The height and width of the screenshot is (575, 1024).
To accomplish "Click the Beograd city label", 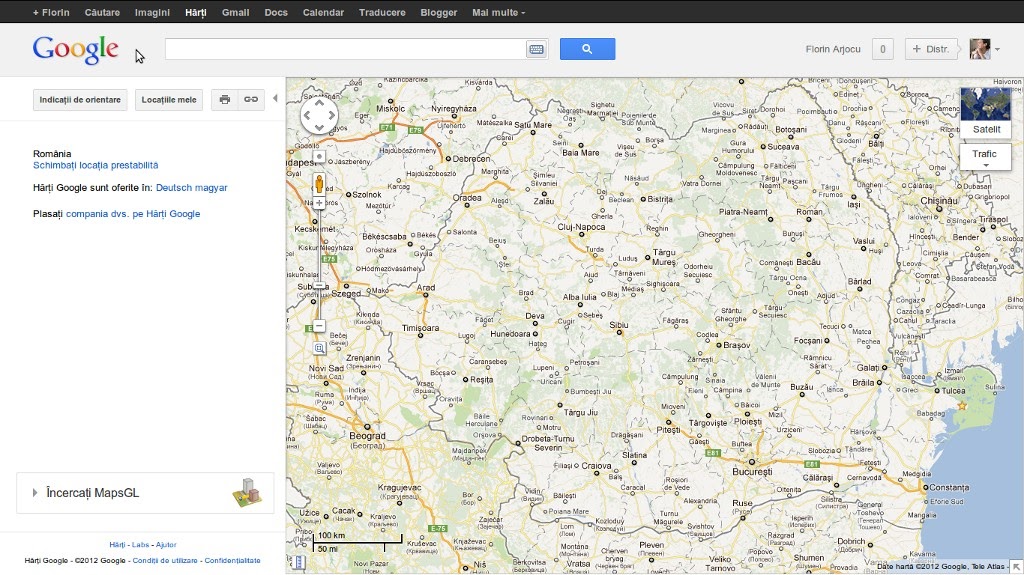I will click(x=368, y=436).
